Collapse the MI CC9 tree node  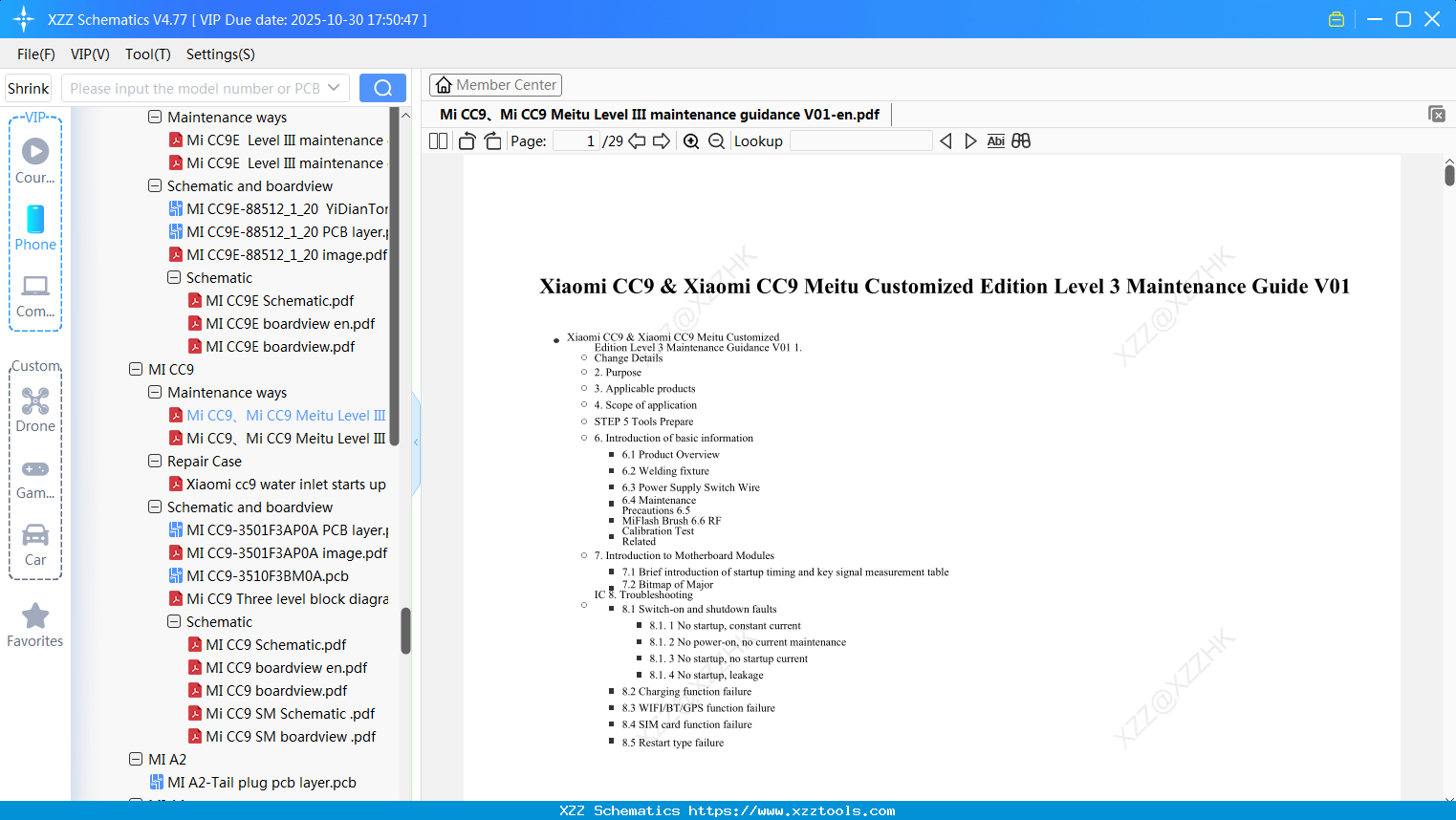[136, 369]
